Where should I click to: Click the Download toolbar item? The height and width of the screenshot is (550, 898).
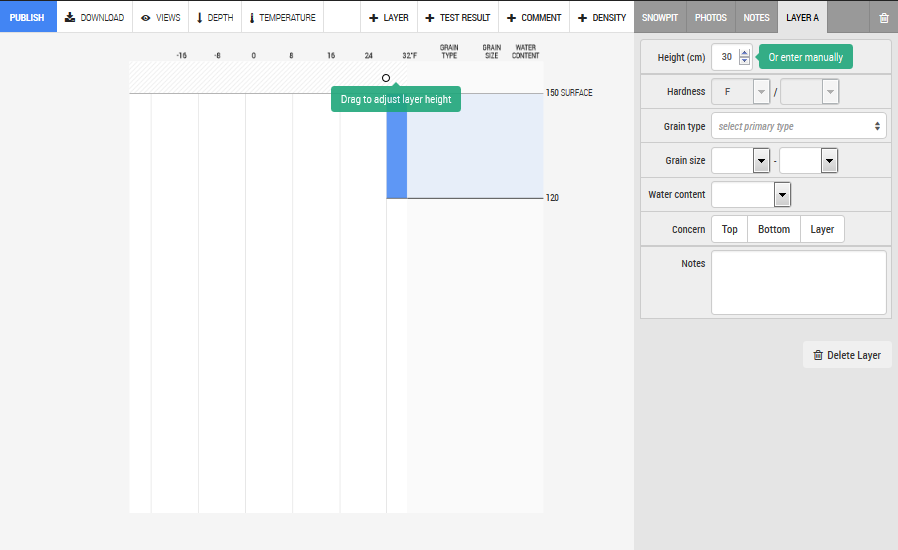(x=94, y=17)
